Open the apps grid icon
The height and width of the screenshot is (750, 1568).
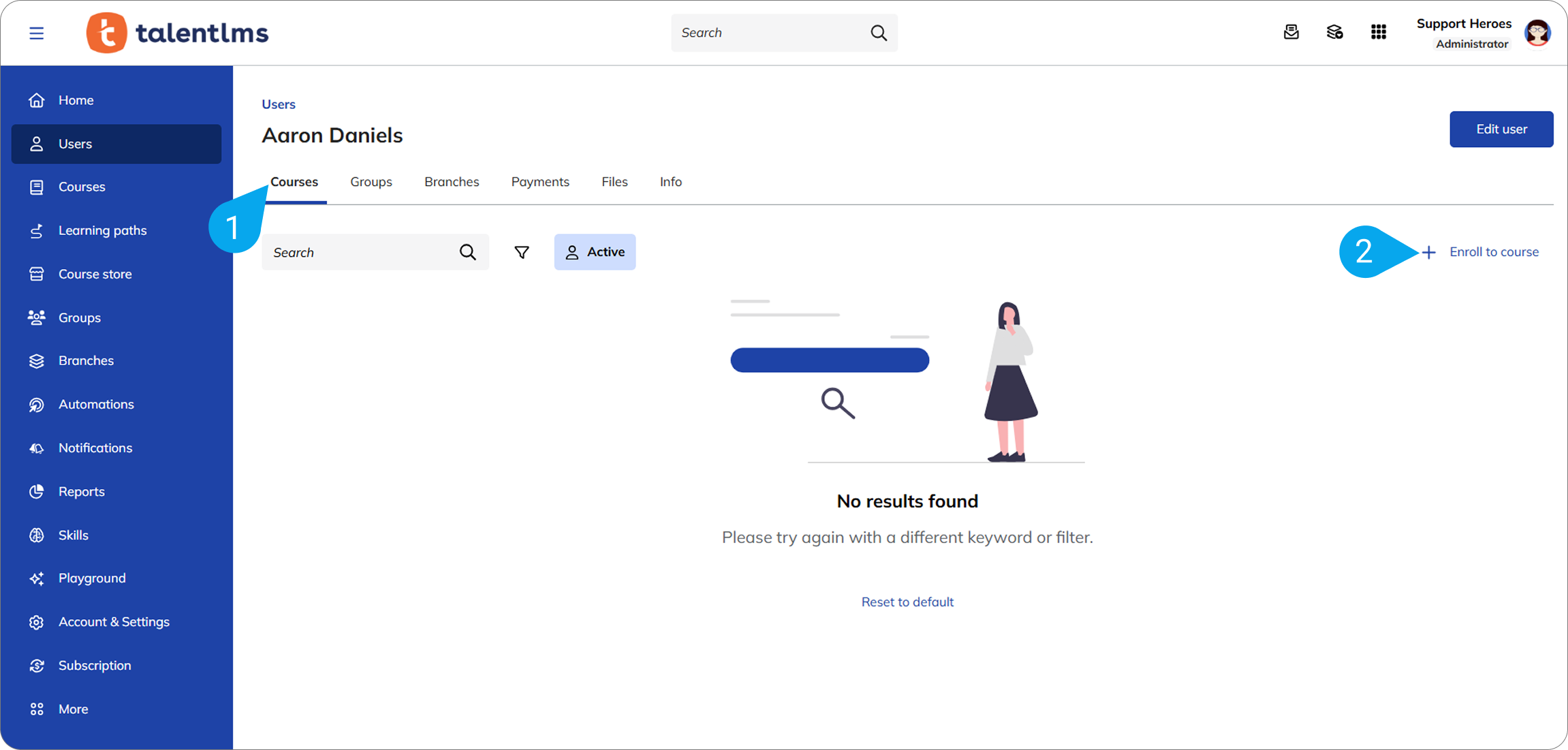(1378, 32)
